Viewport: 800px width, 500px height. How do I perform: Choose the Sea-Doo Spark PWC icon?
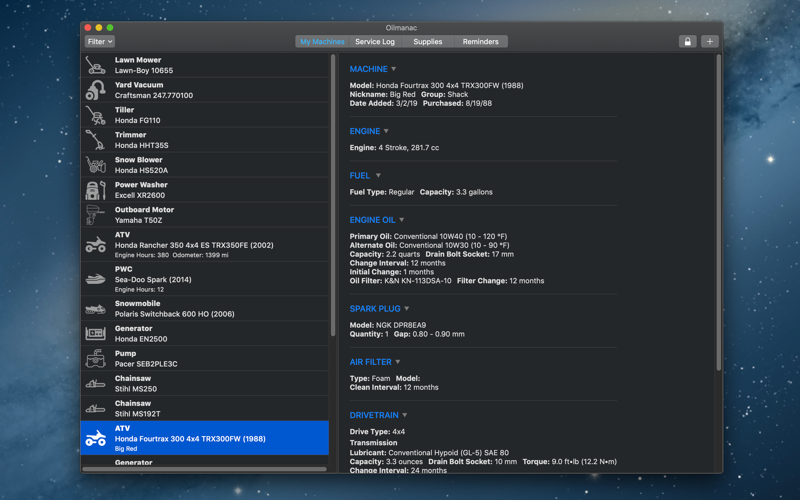click(x=96, y=280)
